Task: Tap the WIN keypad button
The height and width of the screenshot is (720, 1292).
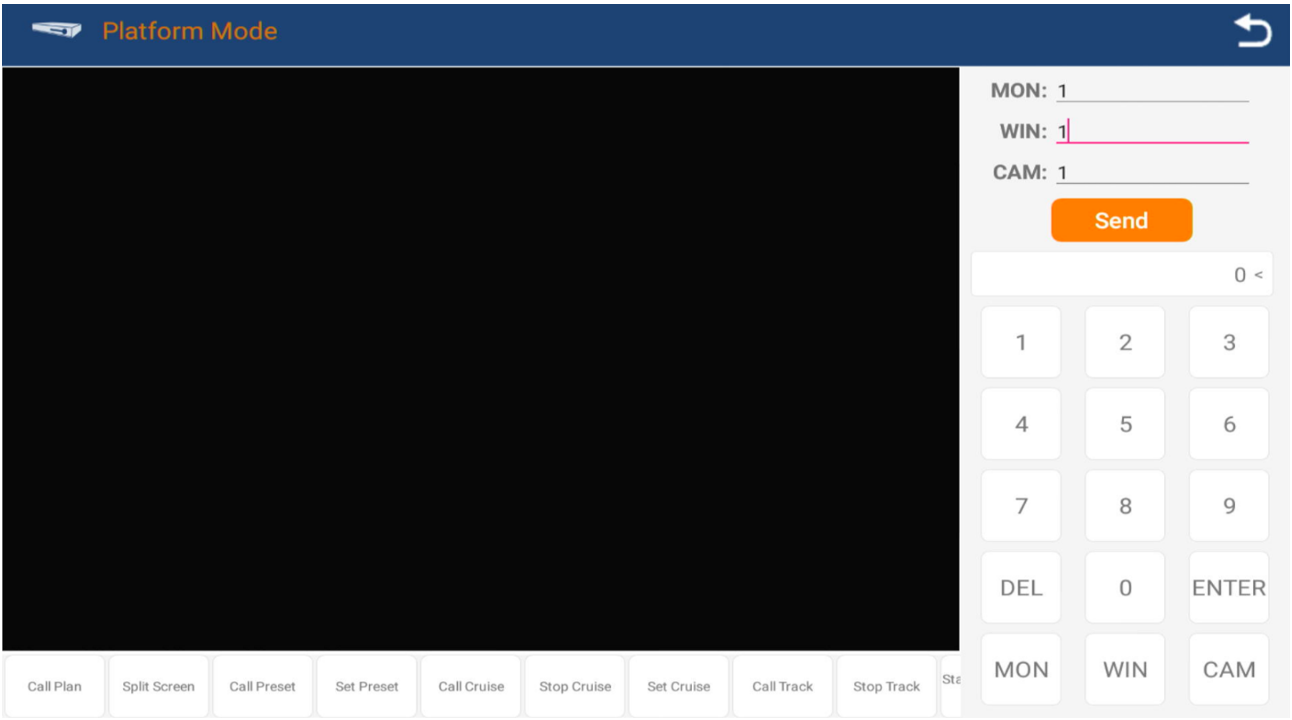Action: pyautogui.click(x=1125, y=670)
